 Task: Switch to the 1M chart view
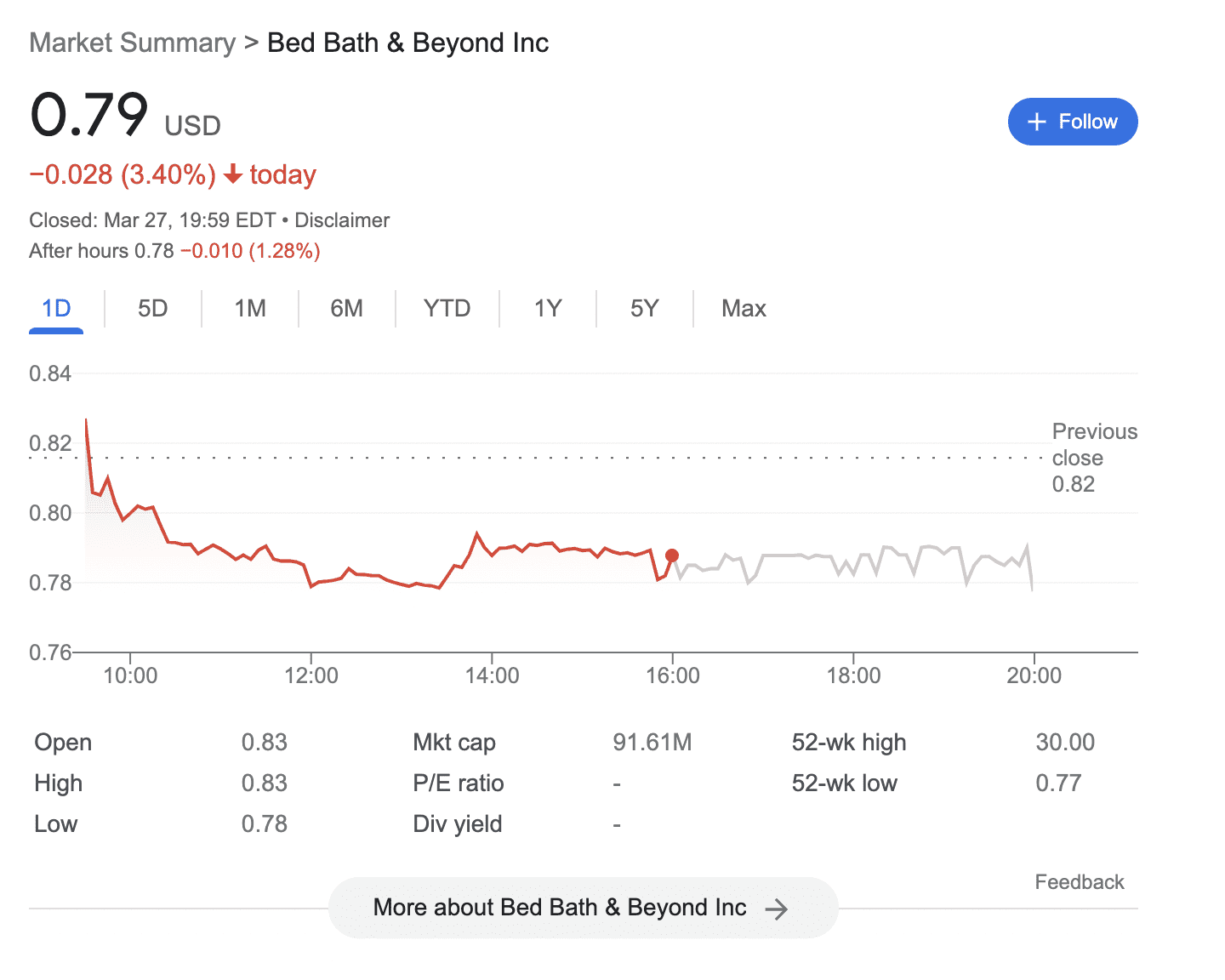point(249,308)
